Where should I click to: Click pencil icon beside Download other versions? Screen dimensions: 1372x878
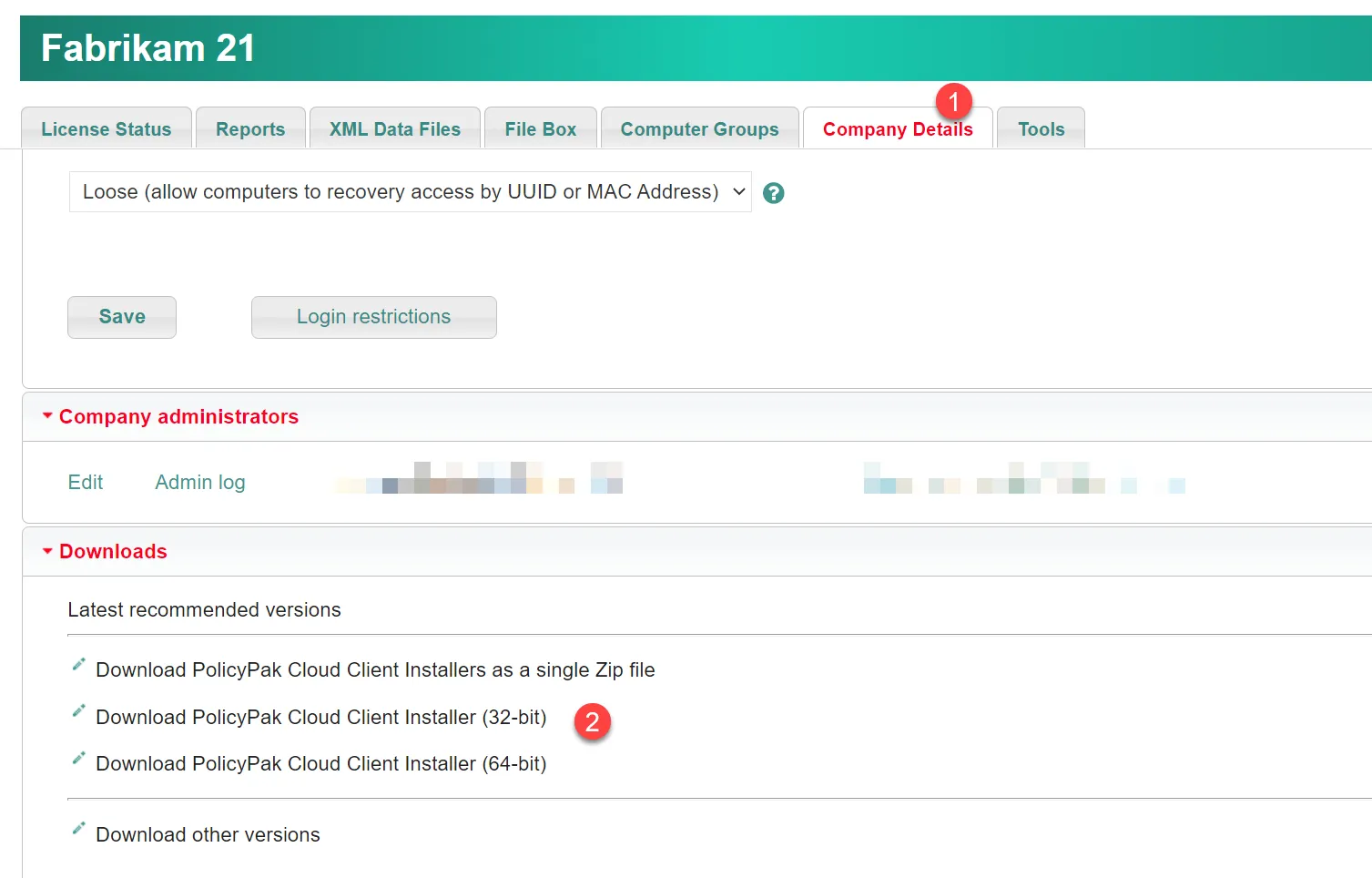click(x=79, y=829)
